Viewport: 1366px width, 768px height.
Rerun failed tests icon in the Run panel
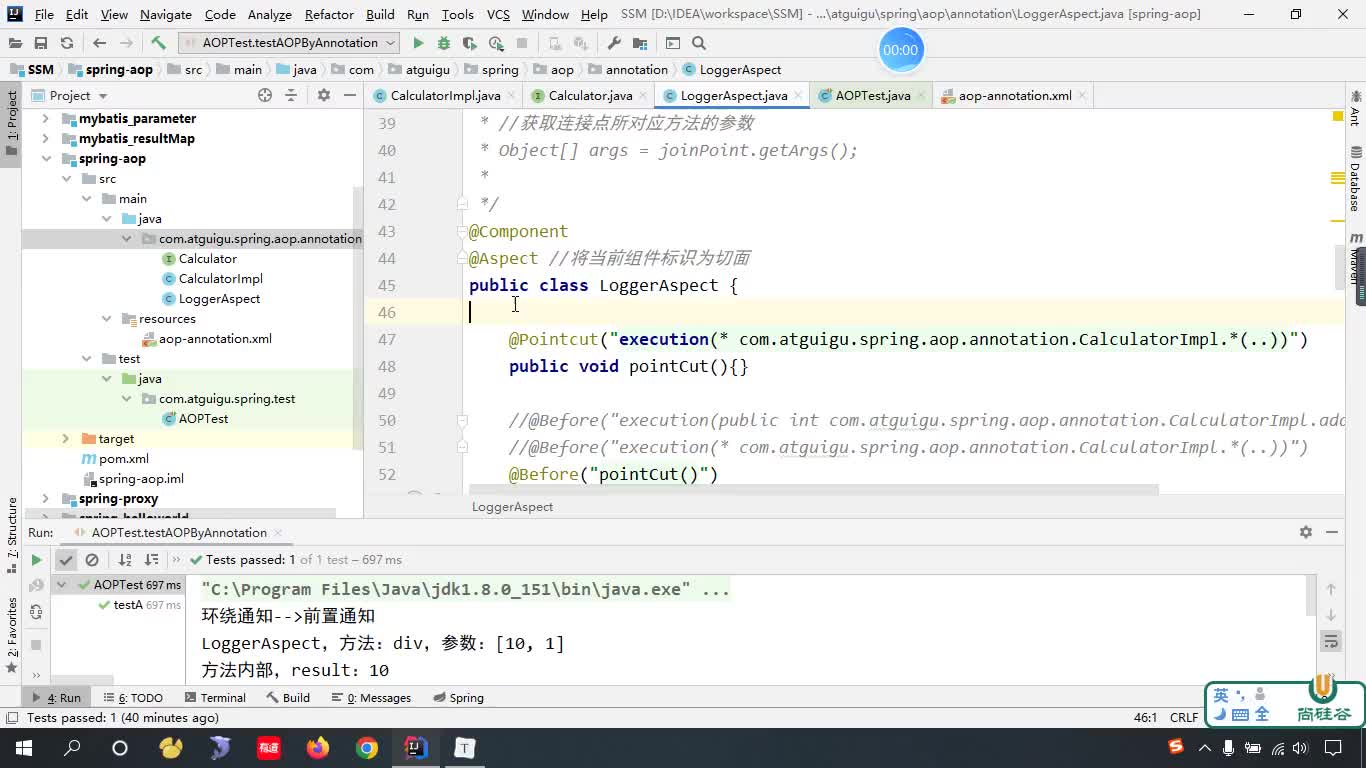(x=36, y=586)
